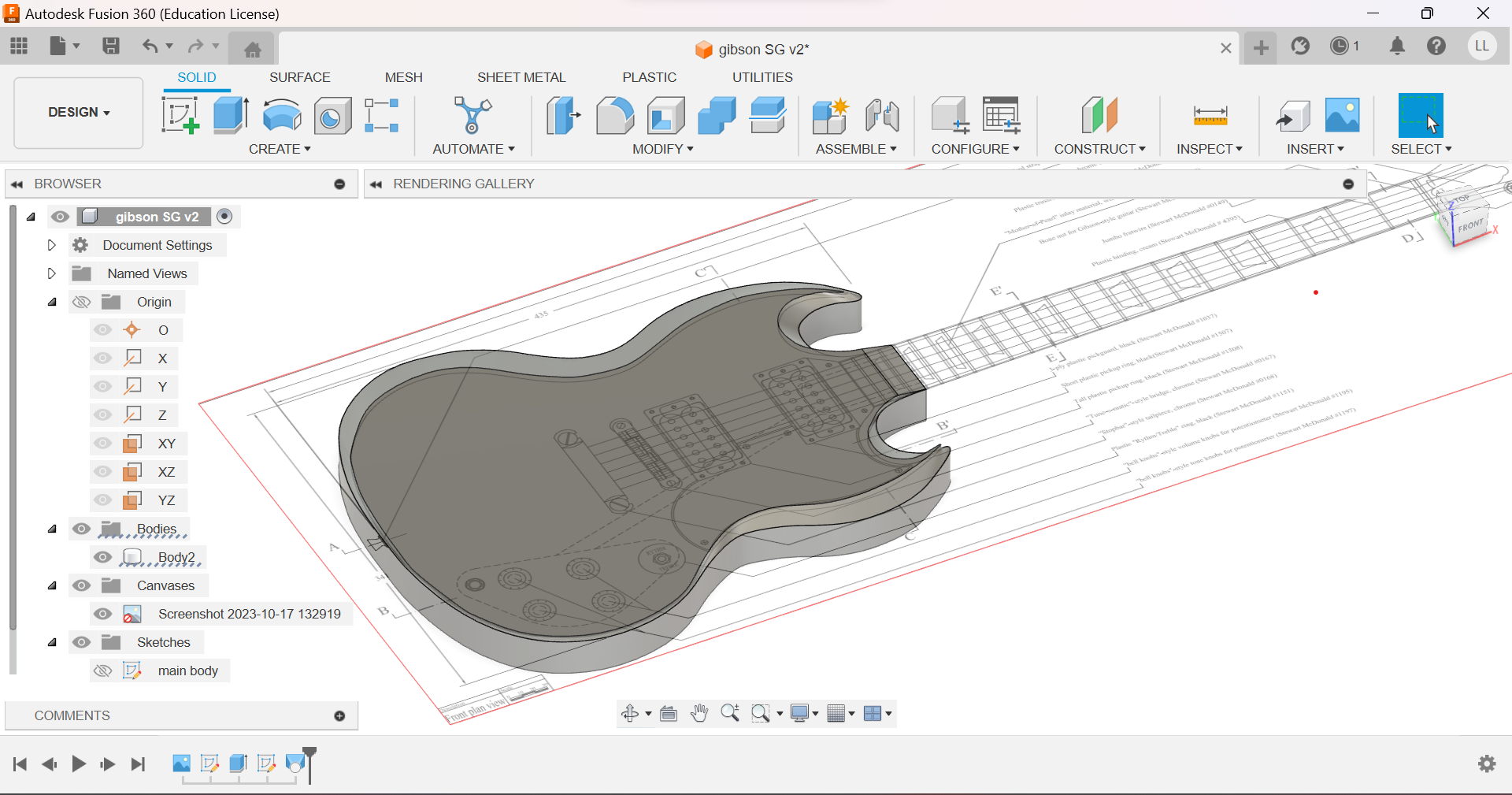Switch to the SURFACE tab
Image resolution: width=1512 pixels, height=795 pixels.
(299, 77)
